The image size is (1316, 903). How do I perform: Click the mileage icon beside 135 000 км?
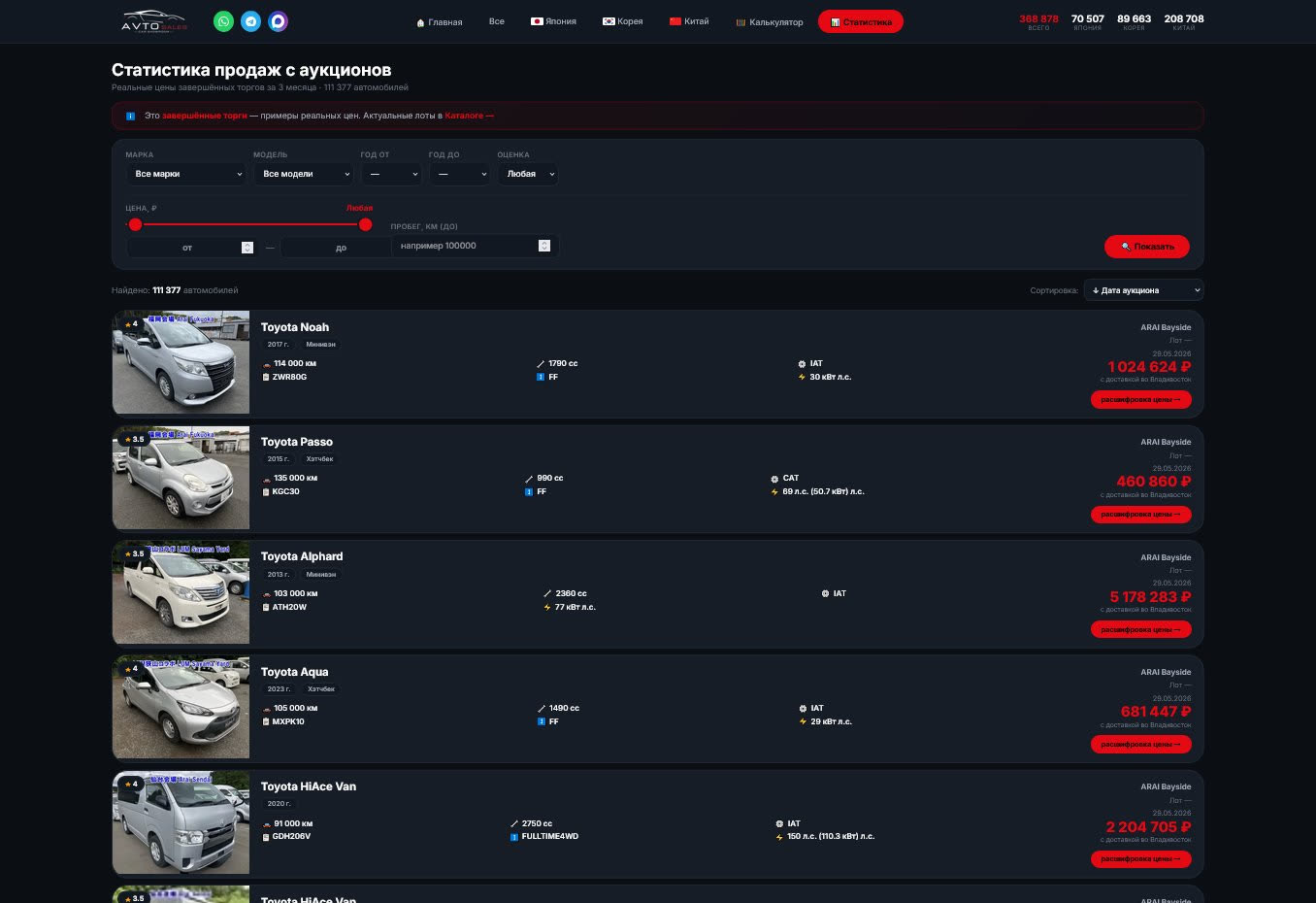267,479
